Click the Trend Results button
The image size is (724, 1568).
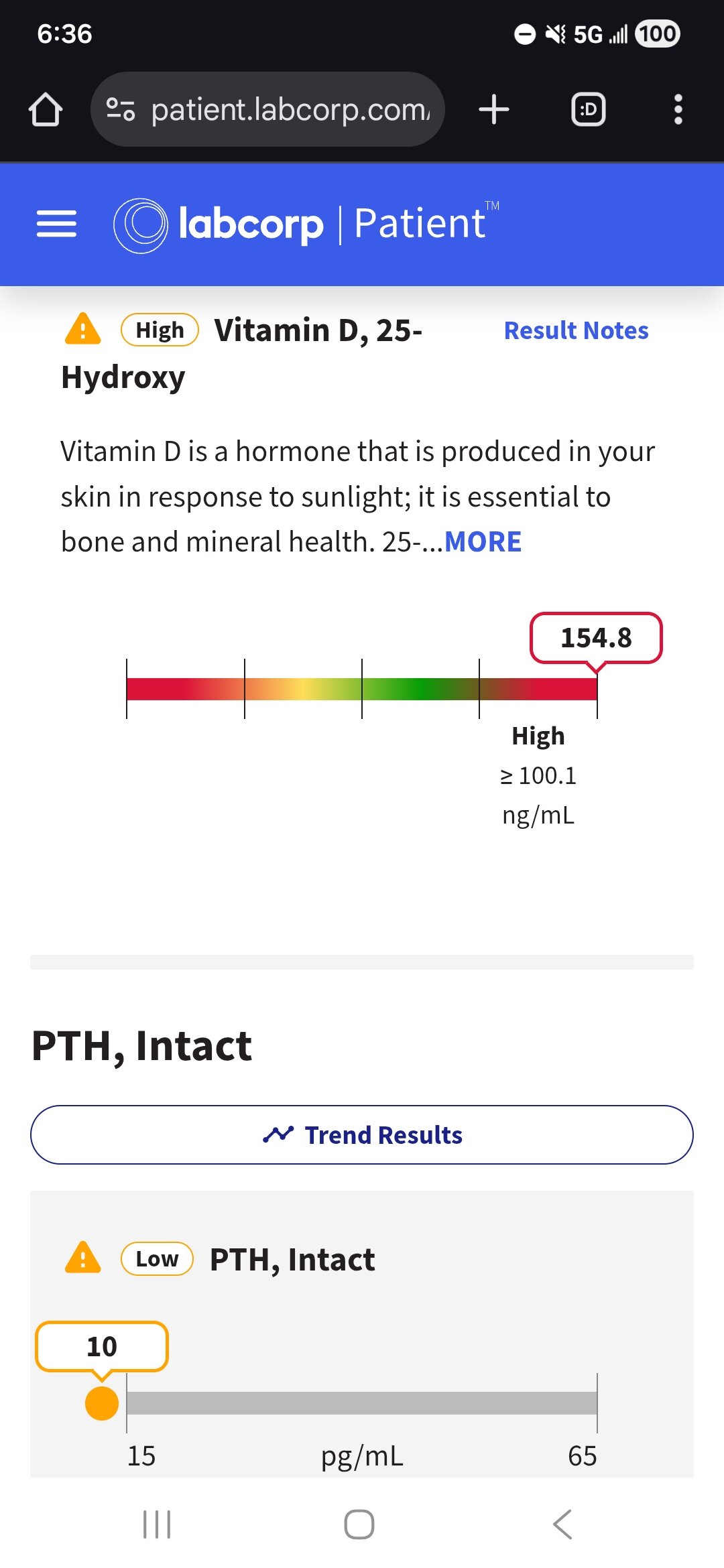[362, 1134]
